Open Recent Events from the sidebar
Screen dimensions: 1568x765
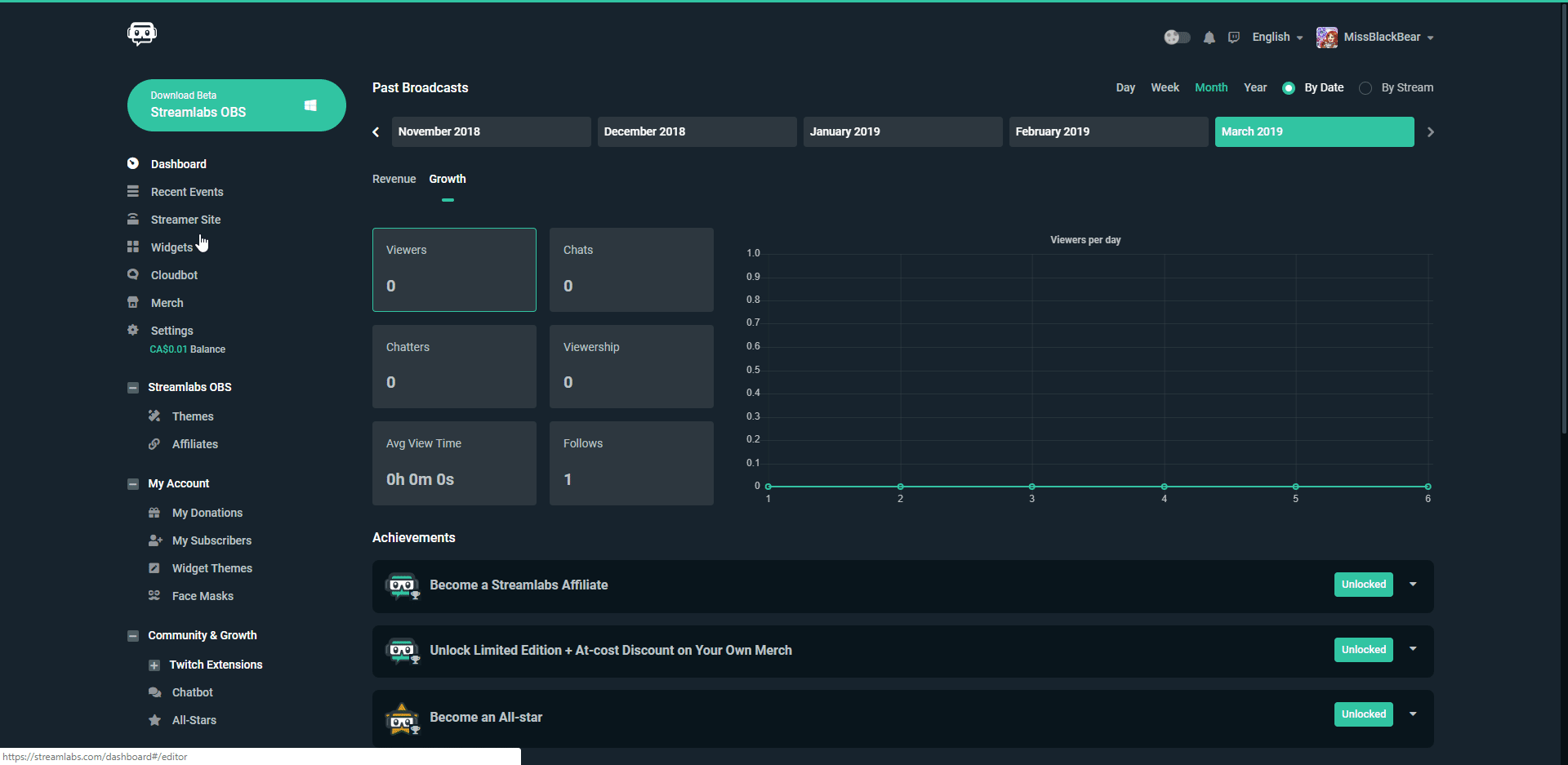(187, 191)
